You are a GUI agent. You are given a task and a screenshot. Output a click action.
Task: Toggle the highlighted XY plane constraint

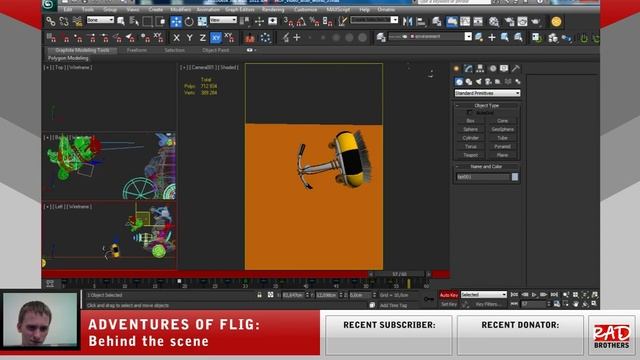click(x=216, y=38)
